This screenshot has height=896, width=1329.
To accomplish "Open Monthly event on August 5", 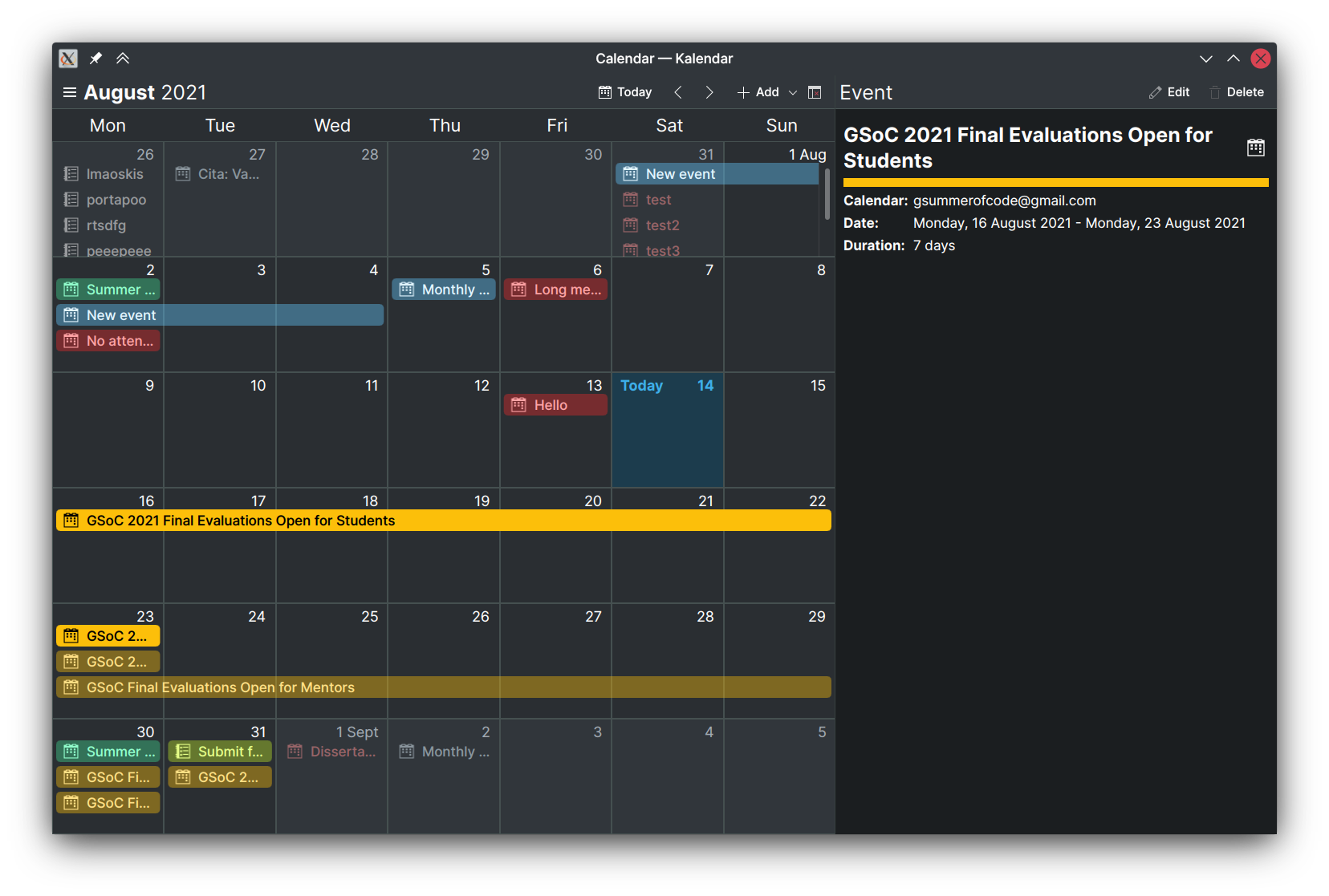I will [444, 290].
